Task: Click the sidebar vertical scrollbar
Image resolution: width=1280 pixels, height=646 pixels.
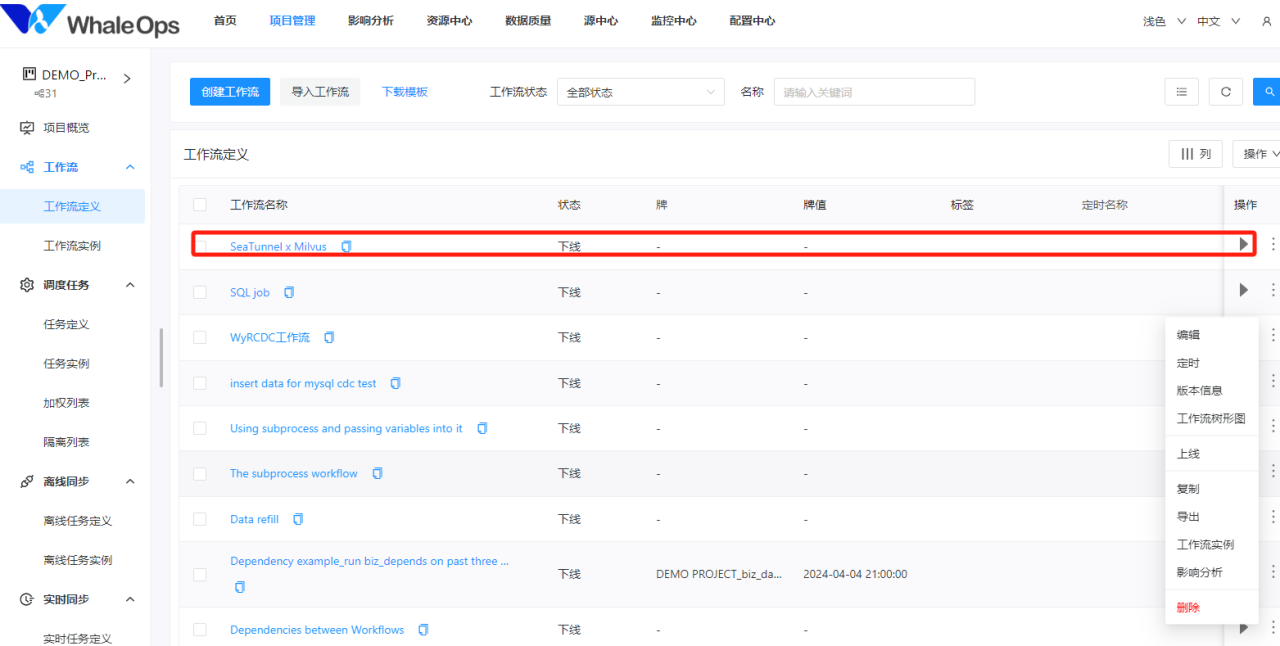Action: (161, 357)
